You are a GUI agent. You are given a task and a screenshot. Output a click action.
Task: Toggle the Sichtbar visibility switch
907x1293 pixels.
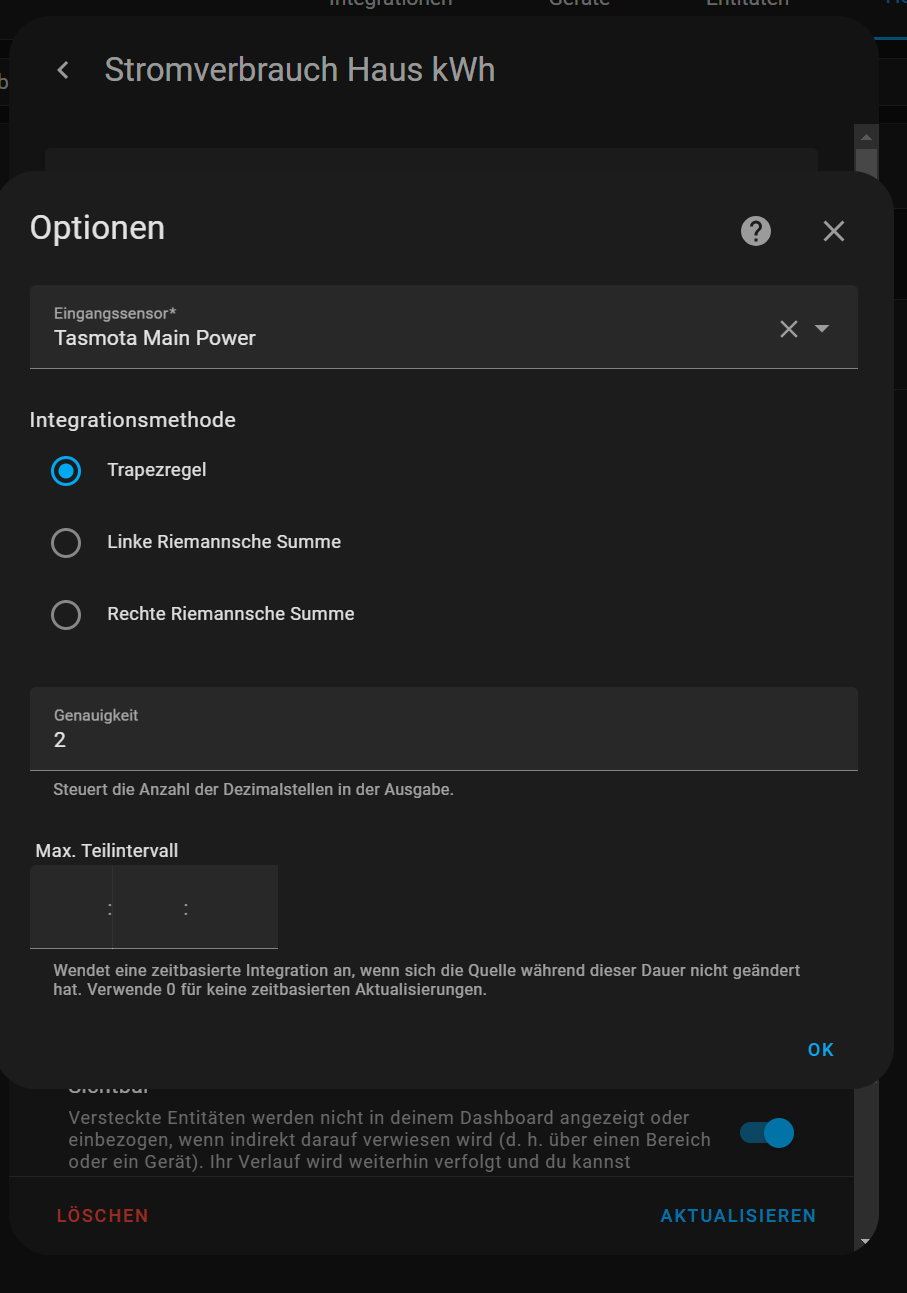pos(767,1133)
